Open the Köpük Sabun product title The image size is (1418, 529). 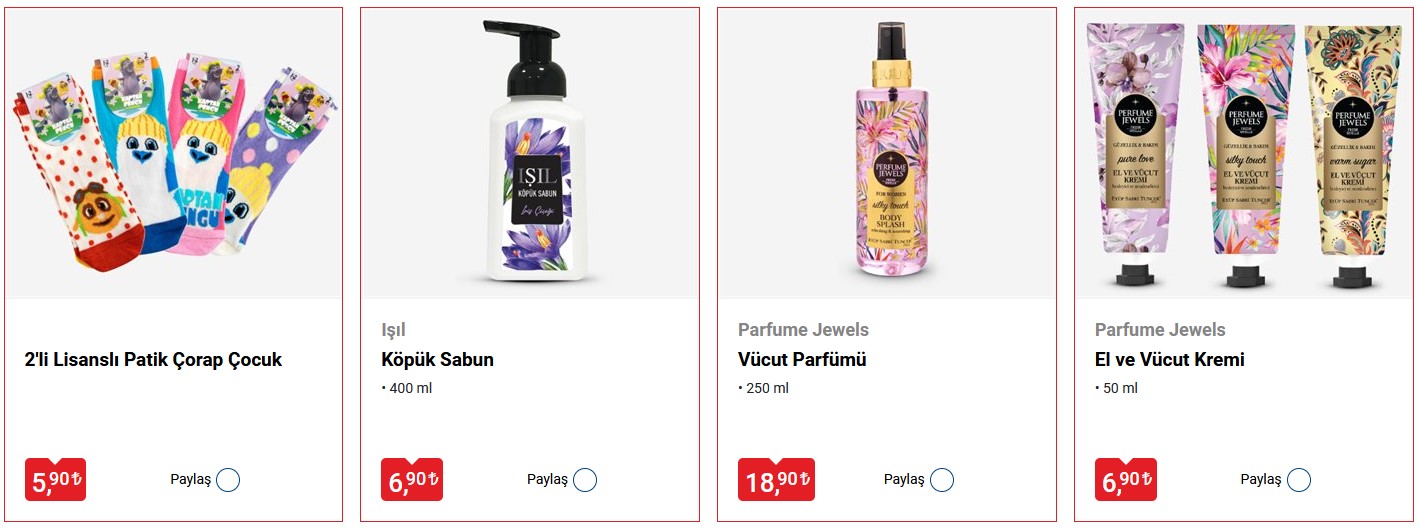(438, 360)
